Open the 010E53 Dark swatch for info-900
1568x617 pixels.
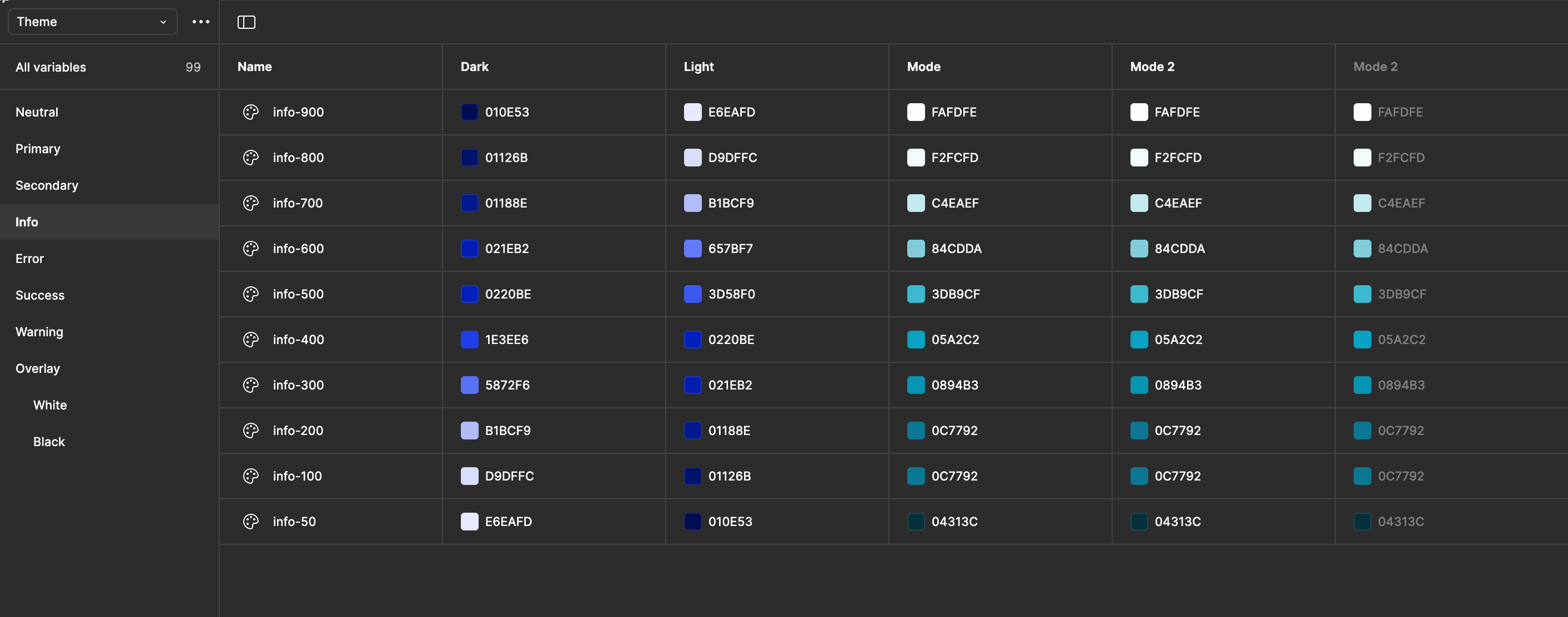(x=469, y=112)
